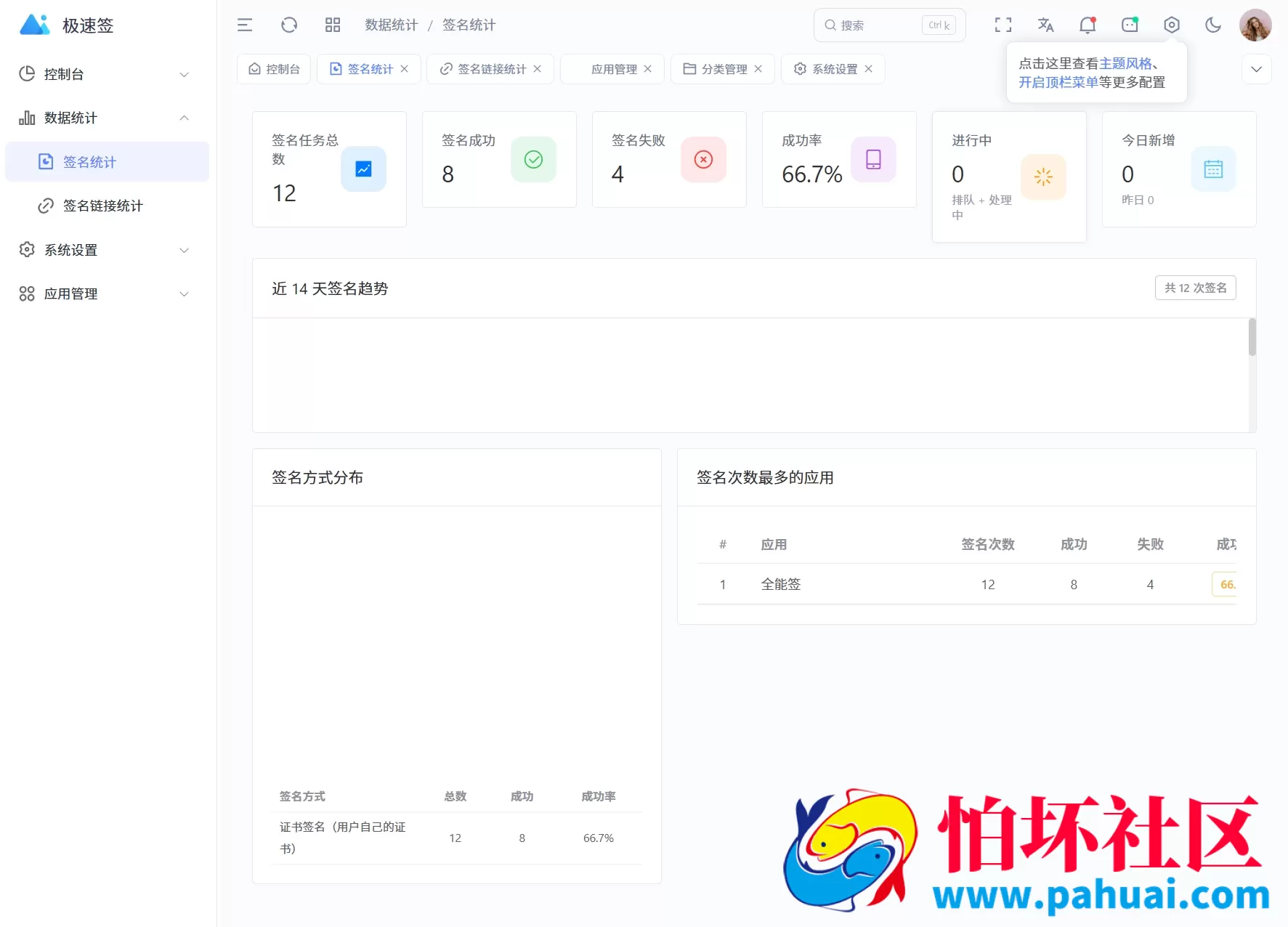Open the user avatar menu
This screenshot has height=927, width=1288.
(x=1255, y=25)
